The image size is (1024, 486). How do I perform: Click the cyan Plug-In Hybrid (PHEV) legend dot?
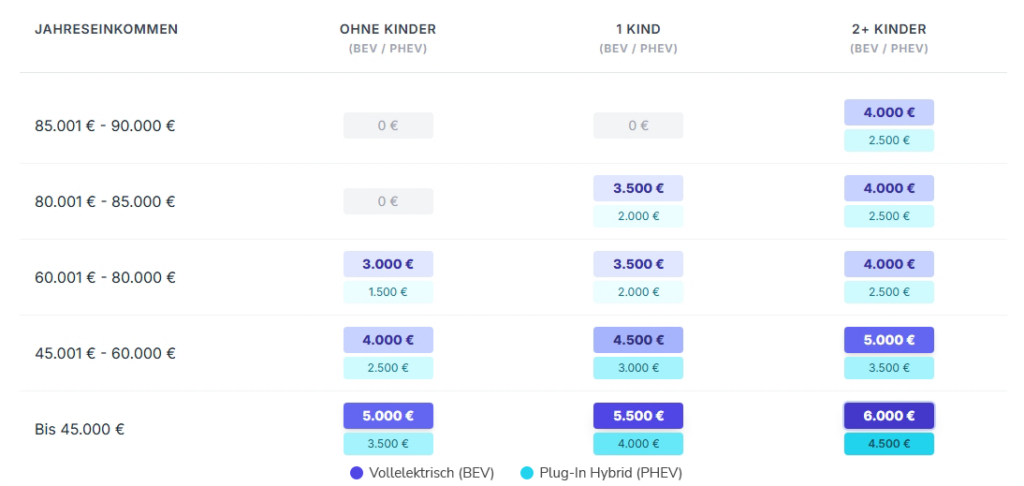528,473
